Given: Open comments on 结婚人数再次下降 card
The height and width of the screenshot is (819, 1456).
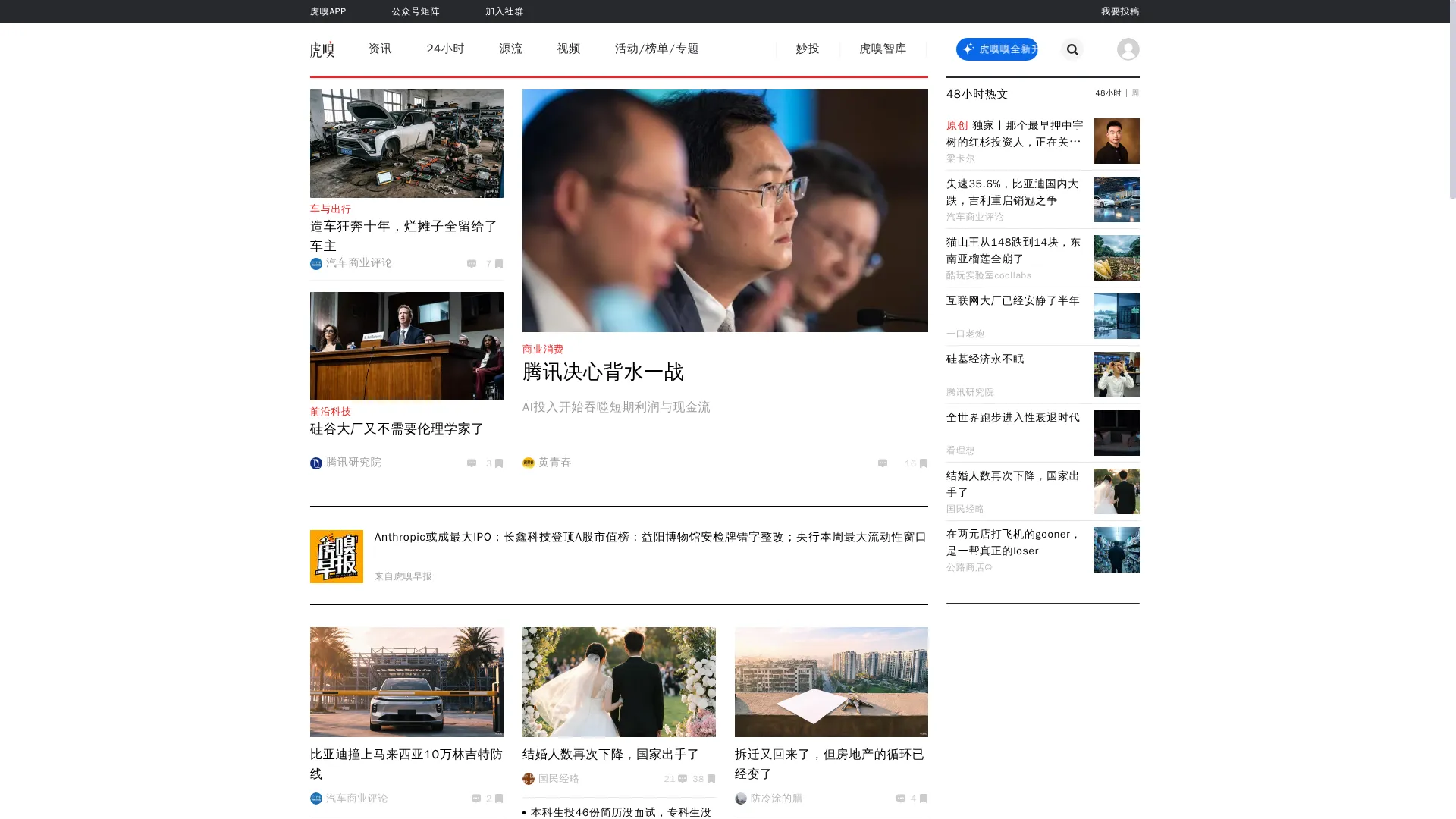Looking at the screenshot, I should 682,779.
